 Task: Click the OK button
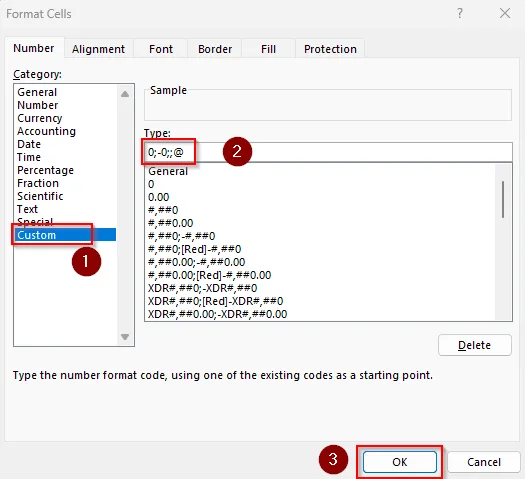point(400,462)
